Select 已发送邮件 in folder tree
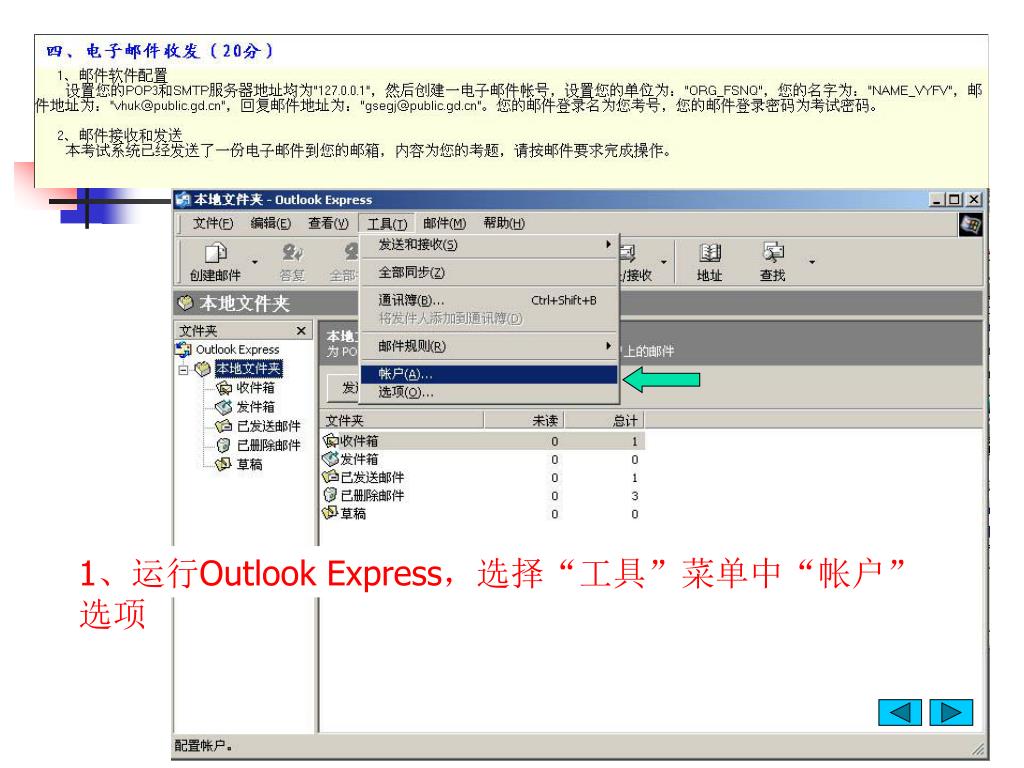The image size is (1024, 768). pyautogui.click(x=268, y=426)
